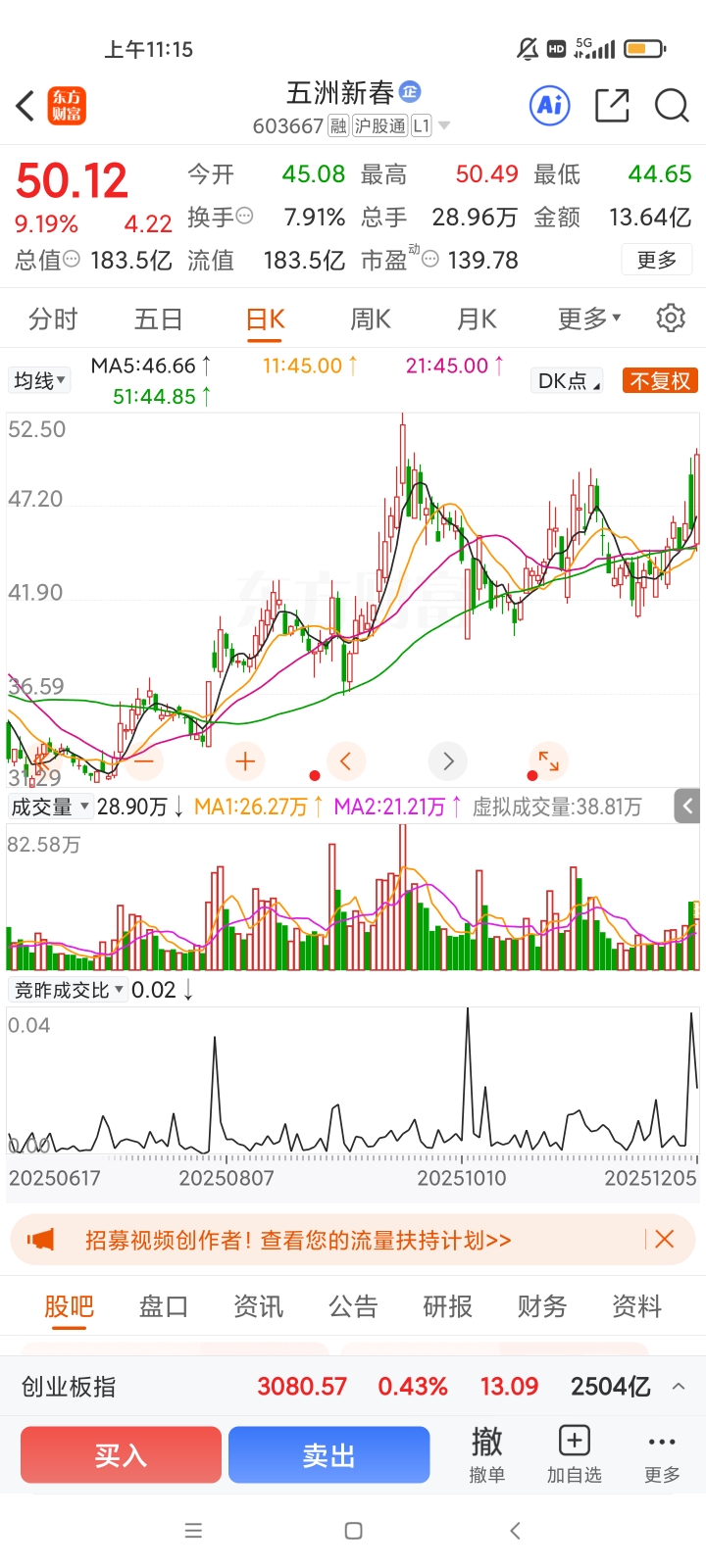Viewport: 706px width, 1568px height.
Task: Tap the share/export icon
Action: (x=612, y=105)
